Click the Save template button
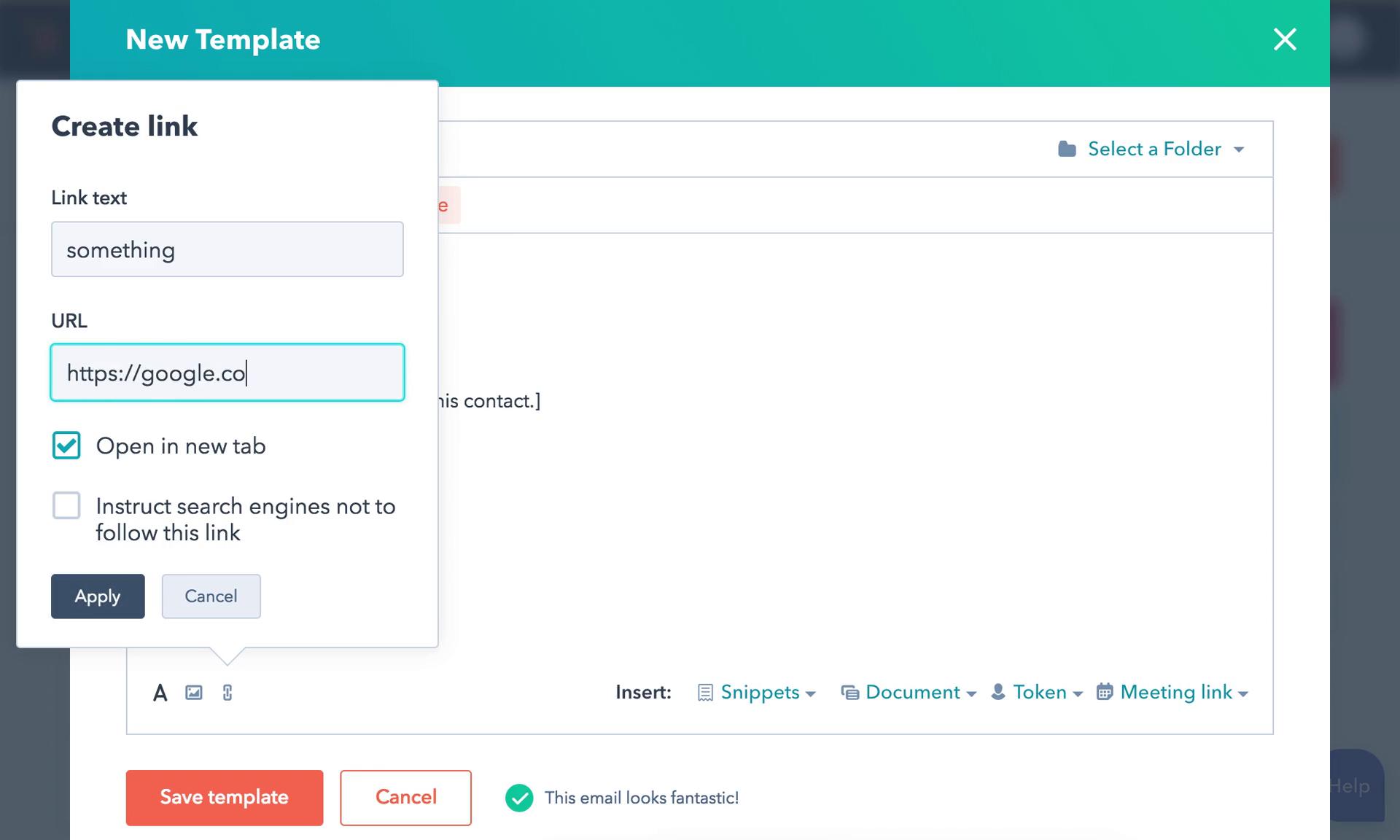Viewport: 1400px width, 840px height. point(225,798)
